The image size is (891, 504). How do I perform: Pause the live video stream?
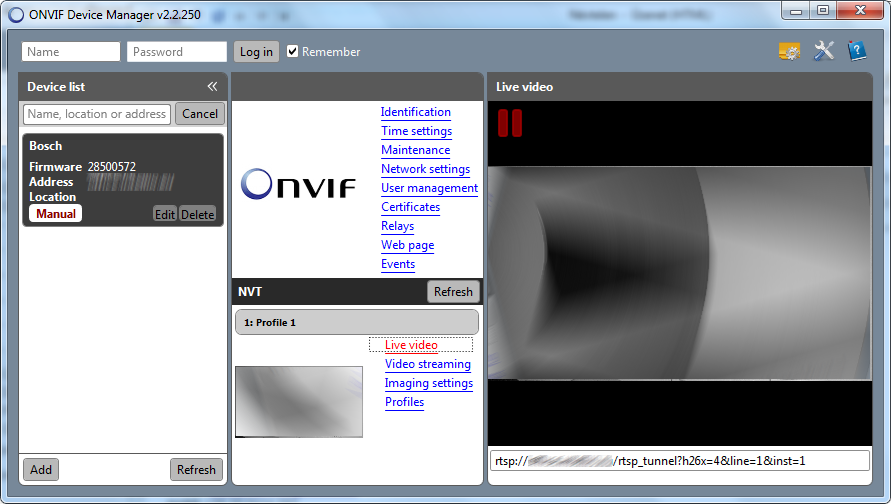(x=510, y=123)
